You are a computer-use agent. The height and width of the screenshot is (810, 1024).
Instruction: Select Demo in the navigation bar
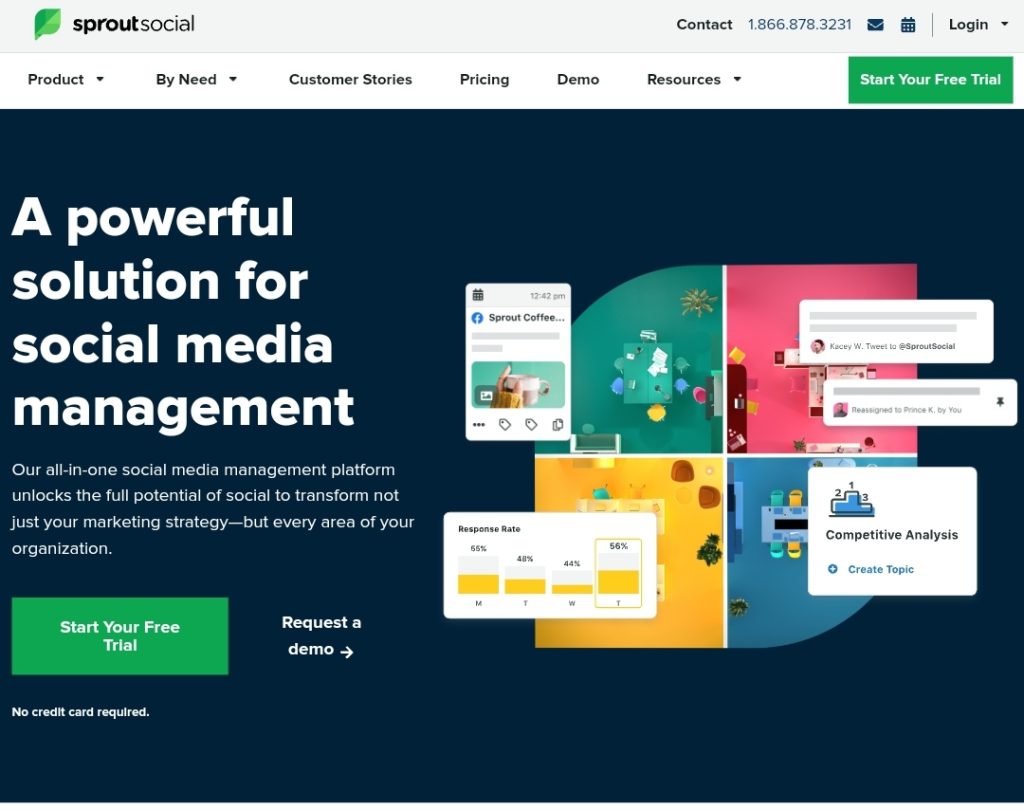[577, 79]
